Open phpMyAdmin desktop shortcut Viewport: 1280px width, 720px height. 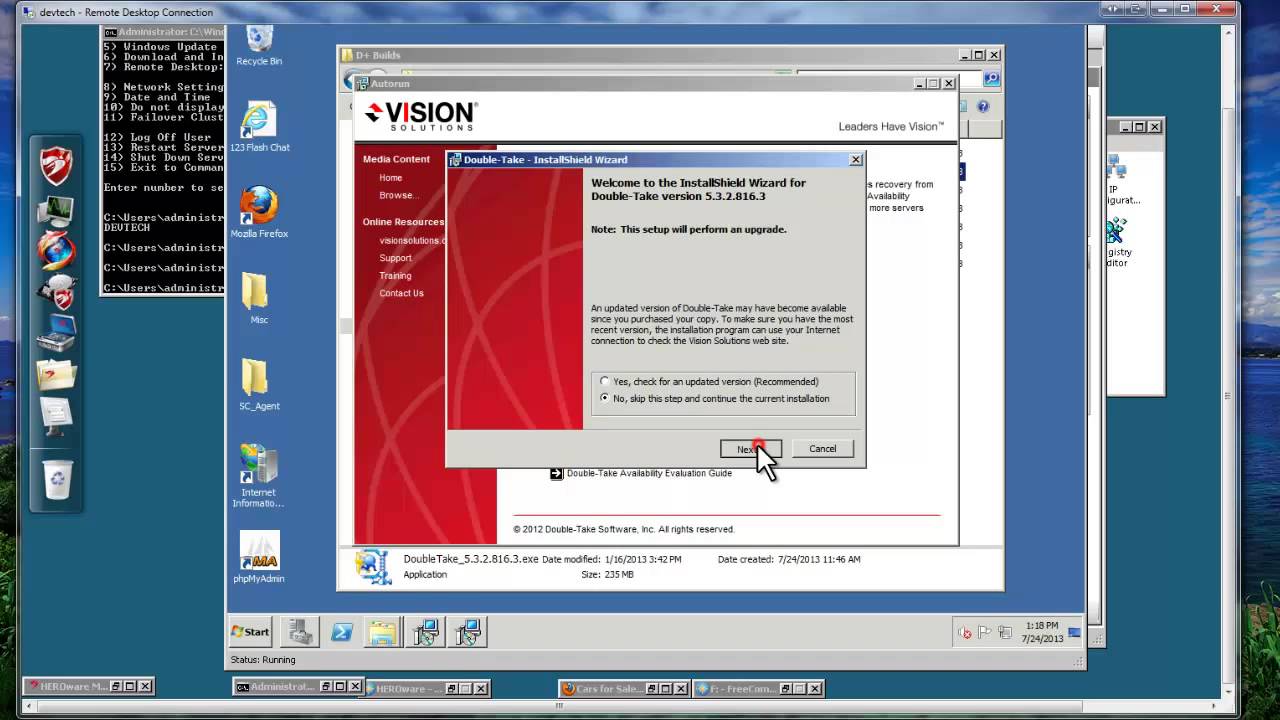[x=259, y=557]
